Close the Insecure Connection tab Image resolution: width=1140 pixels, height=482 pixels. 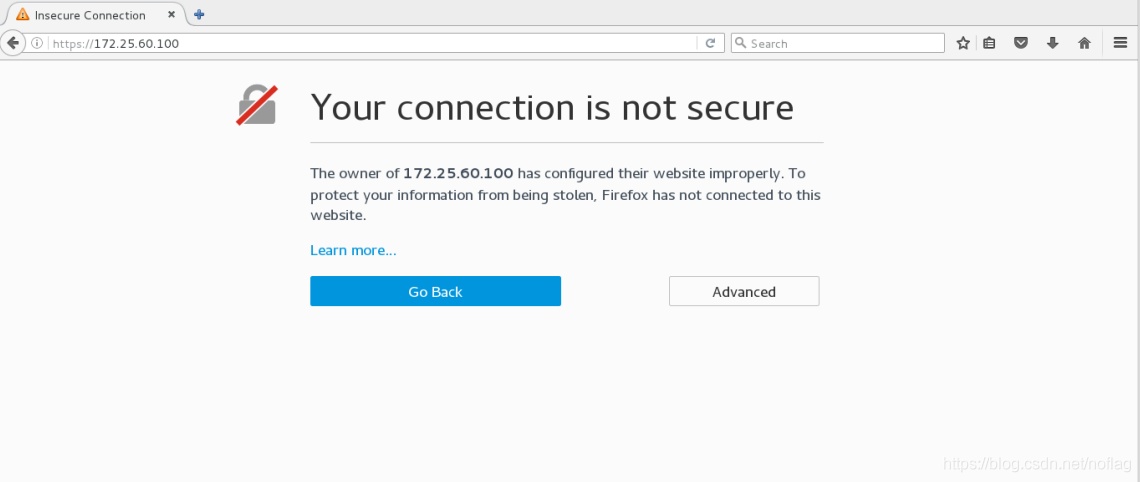(172, 15)
